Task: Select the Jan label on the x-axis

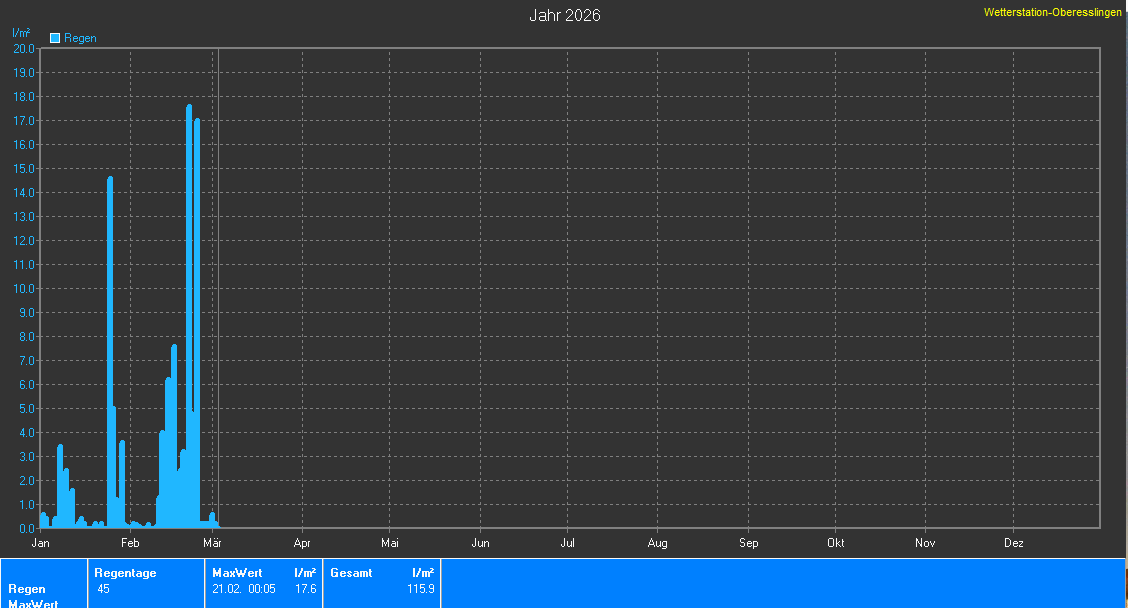Action: (41, 543)
